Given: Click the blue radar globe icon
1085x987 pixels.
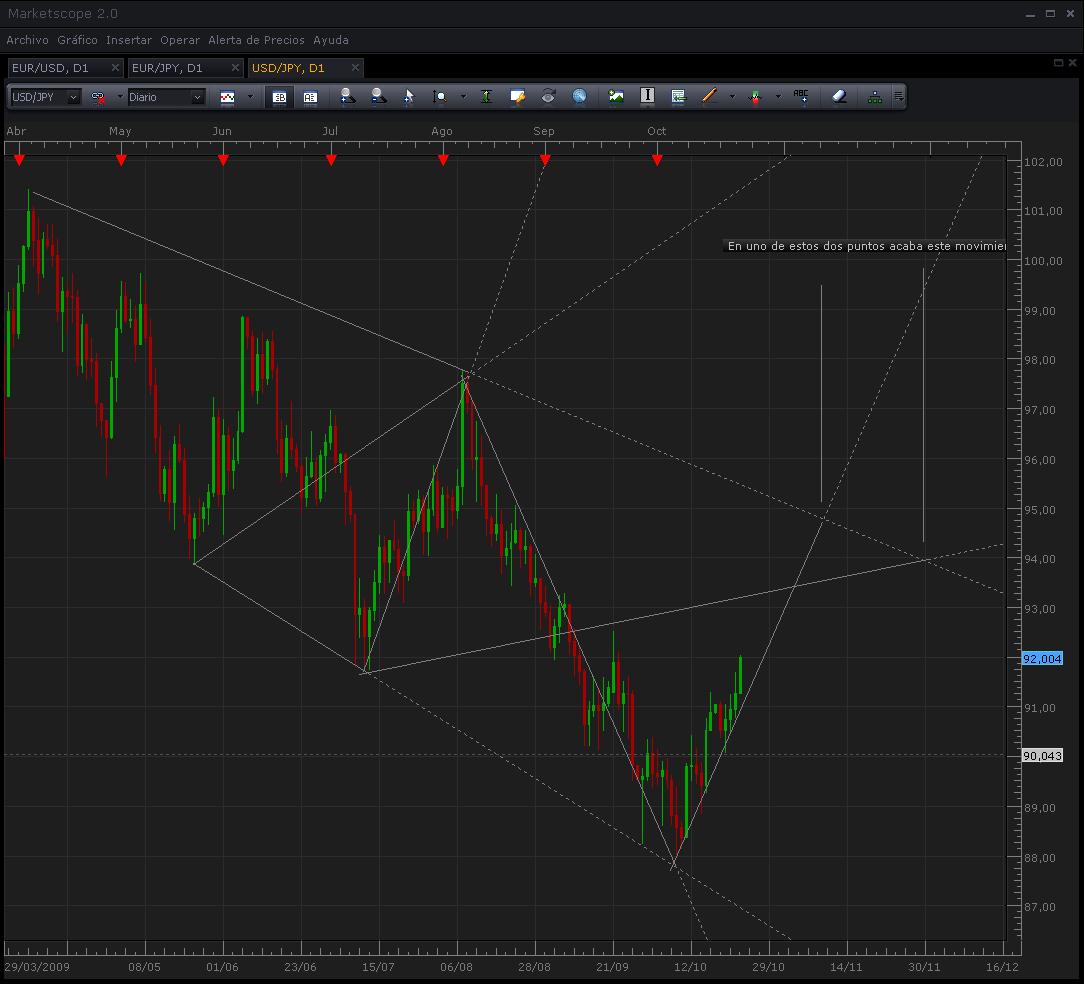Looking at the screenshot, I should click(580, 96).
